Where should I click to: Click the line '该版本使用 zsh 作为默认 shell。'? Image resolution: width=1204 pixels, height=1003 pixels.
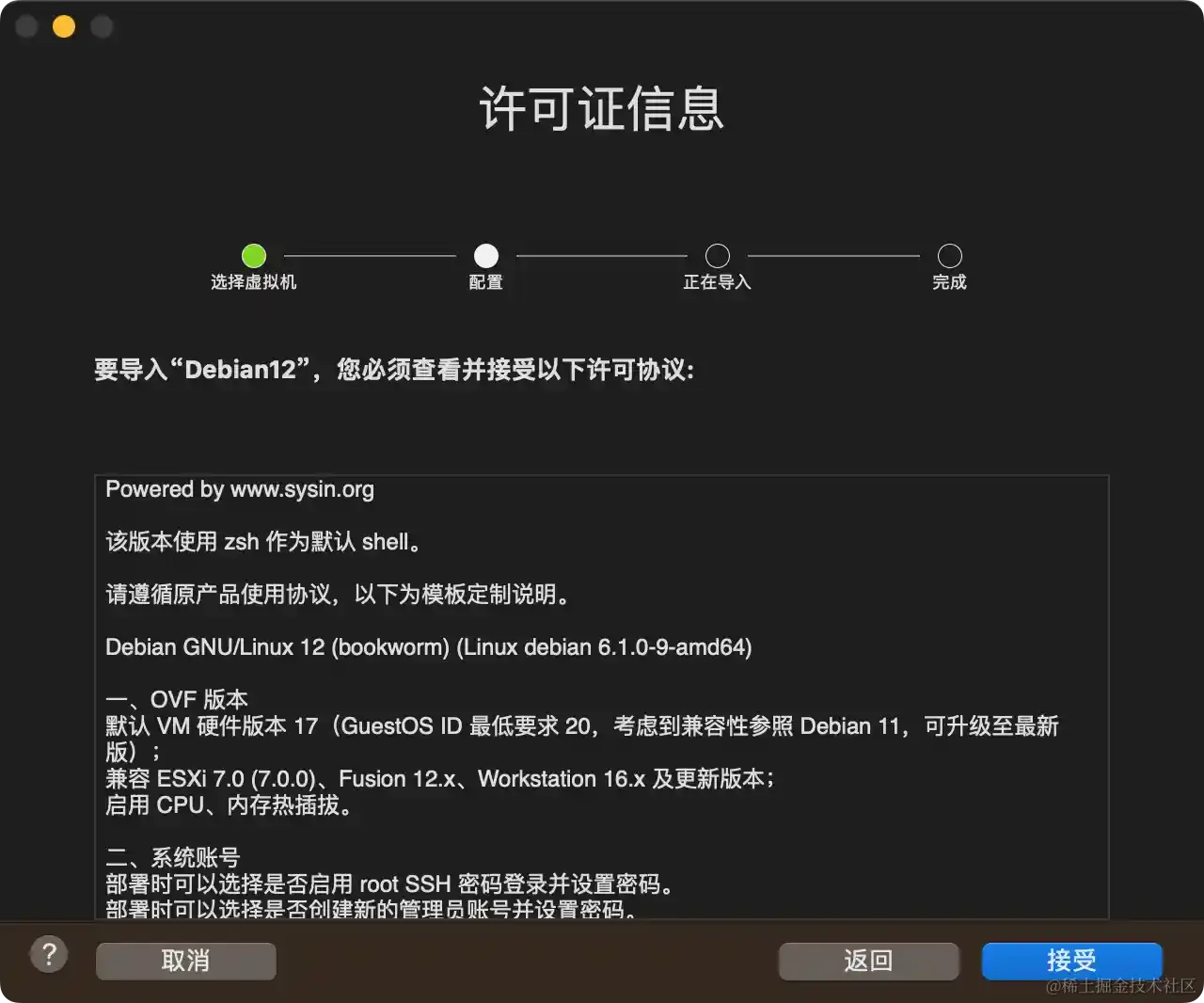tap(263, 542)
